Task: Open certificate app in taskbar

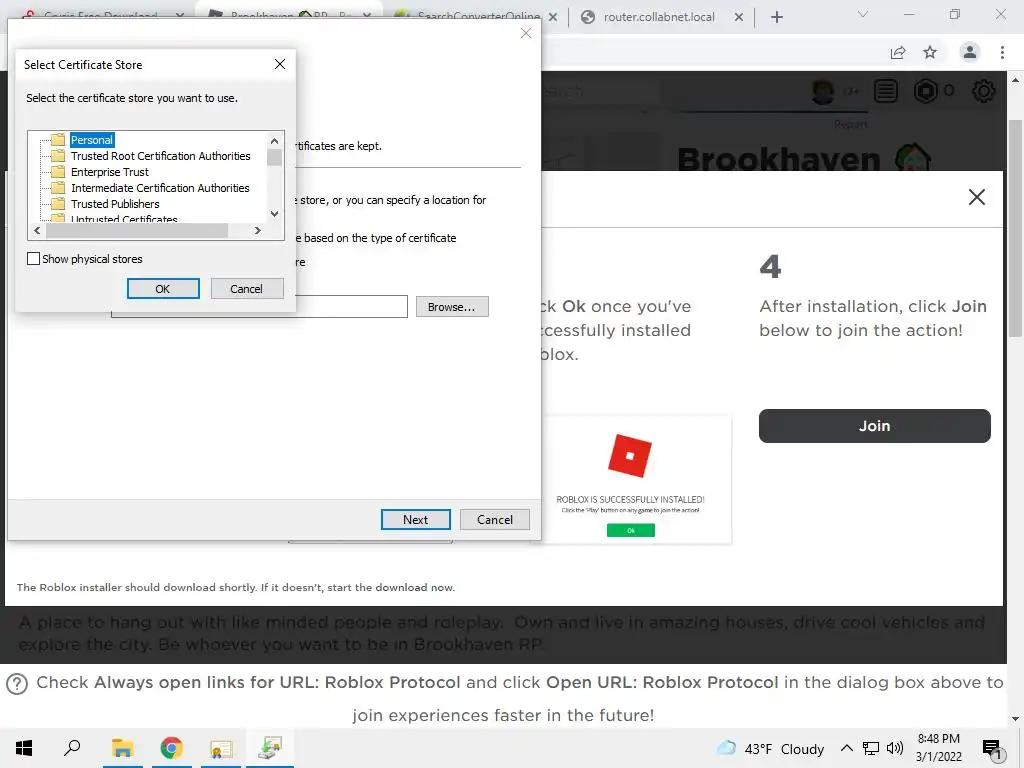Action: [x=221, y=749]
